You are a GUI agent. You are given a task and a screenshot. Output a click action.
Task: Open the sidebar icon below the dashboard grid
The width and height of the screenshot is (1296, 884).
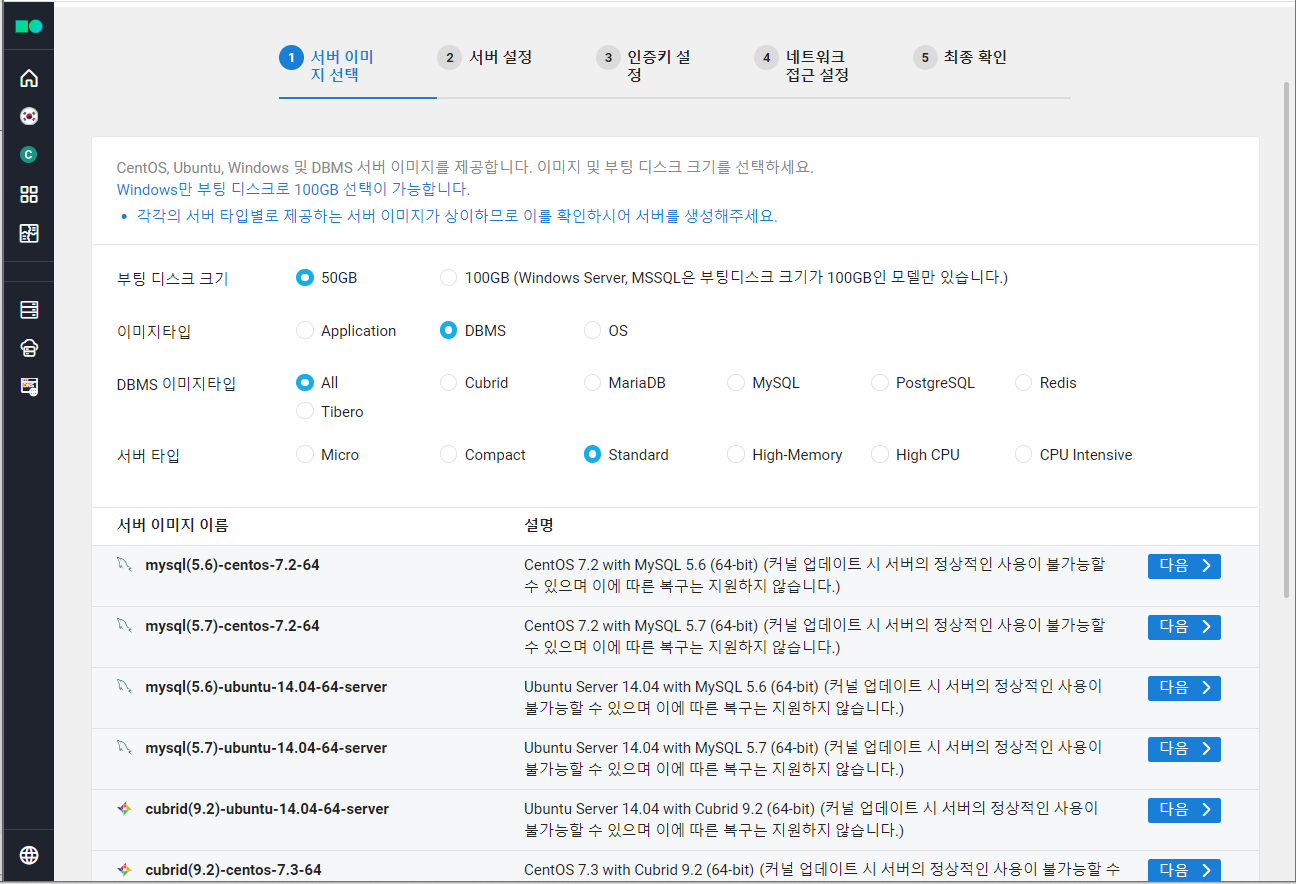coord(29,233)
